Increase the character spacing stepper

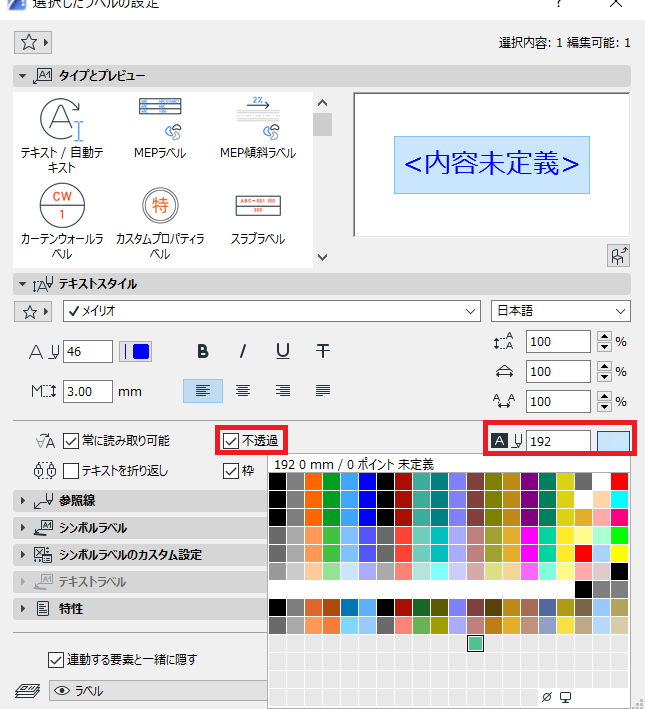605,397
